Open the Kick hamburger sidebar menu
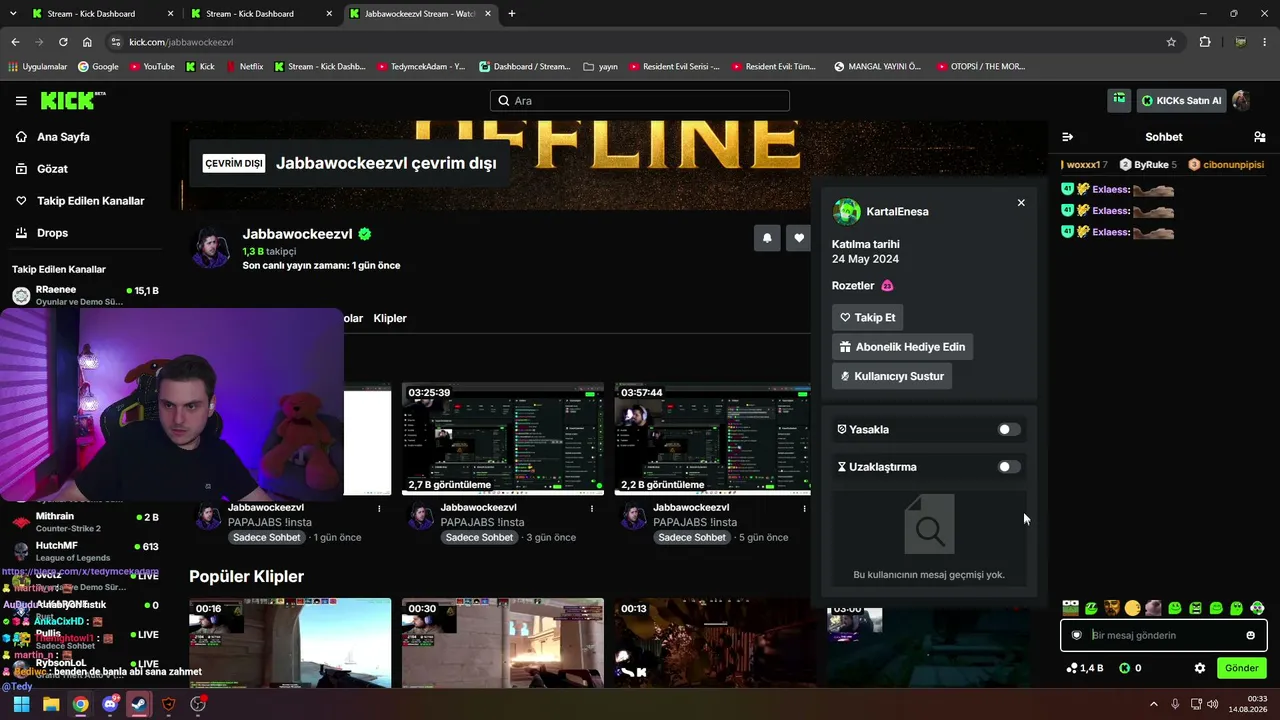This screenshot has height=720, width=1280. [21, 101]
